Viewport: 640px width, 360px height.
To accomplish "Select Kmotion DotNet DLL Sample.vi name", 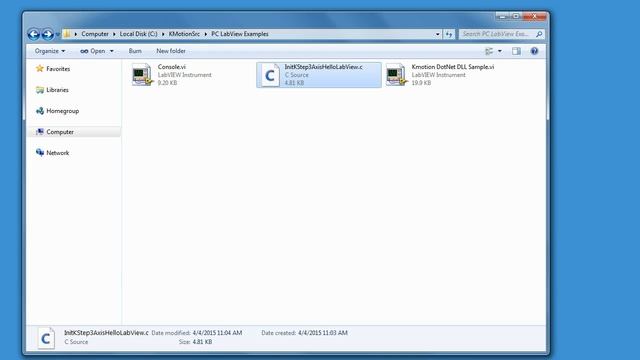I will (x=453, y=67).
